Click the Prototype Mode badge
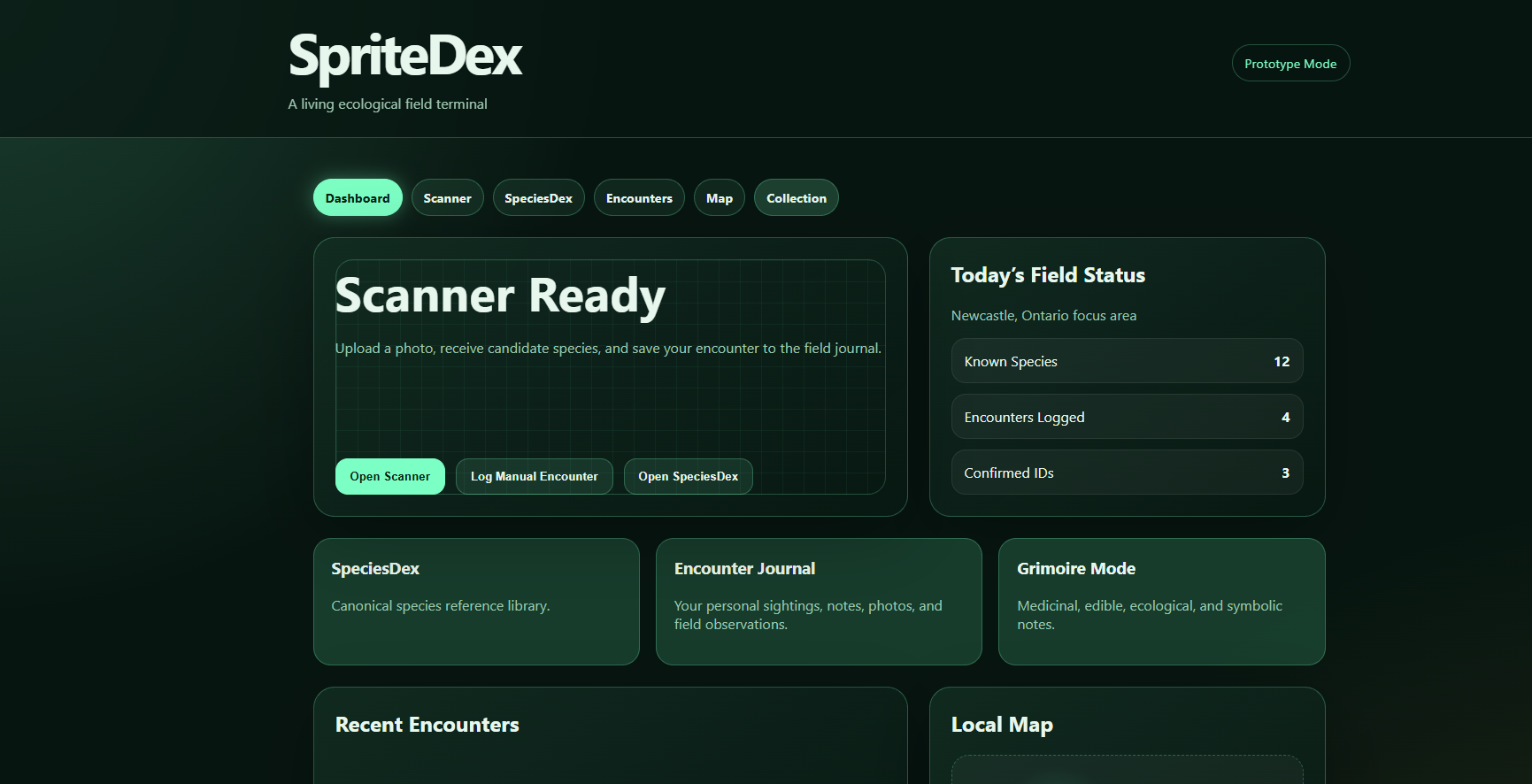Image resolution: width=1532 pixels, height=784 pixels. [x=1290, y=64]
